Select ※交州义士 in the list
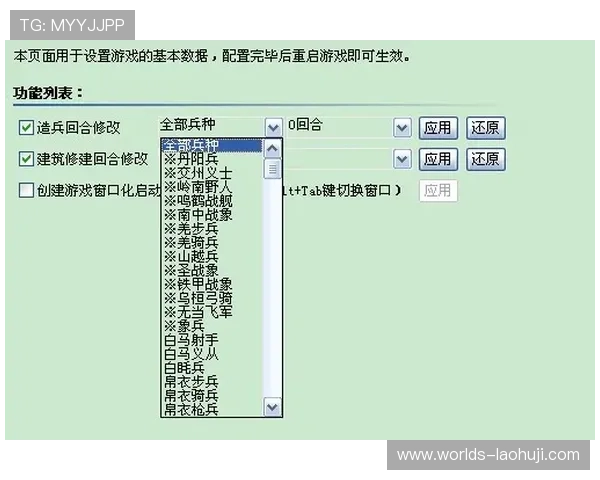The image size is (600, 480). coord(212,173)
